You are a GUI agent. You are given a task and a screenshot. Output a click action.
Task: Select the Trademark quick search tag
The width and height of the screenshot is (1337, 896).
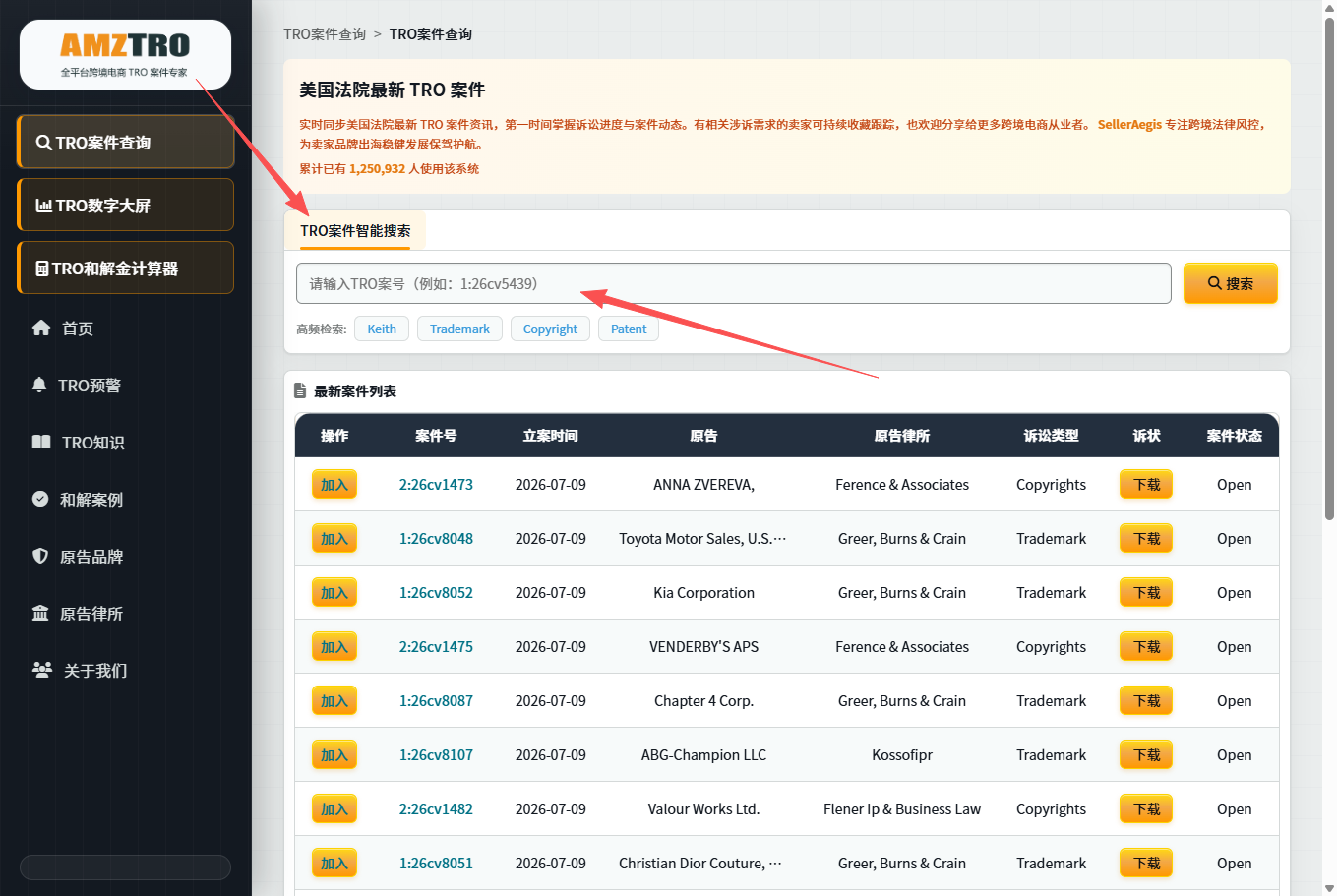(x=459, y=329)
